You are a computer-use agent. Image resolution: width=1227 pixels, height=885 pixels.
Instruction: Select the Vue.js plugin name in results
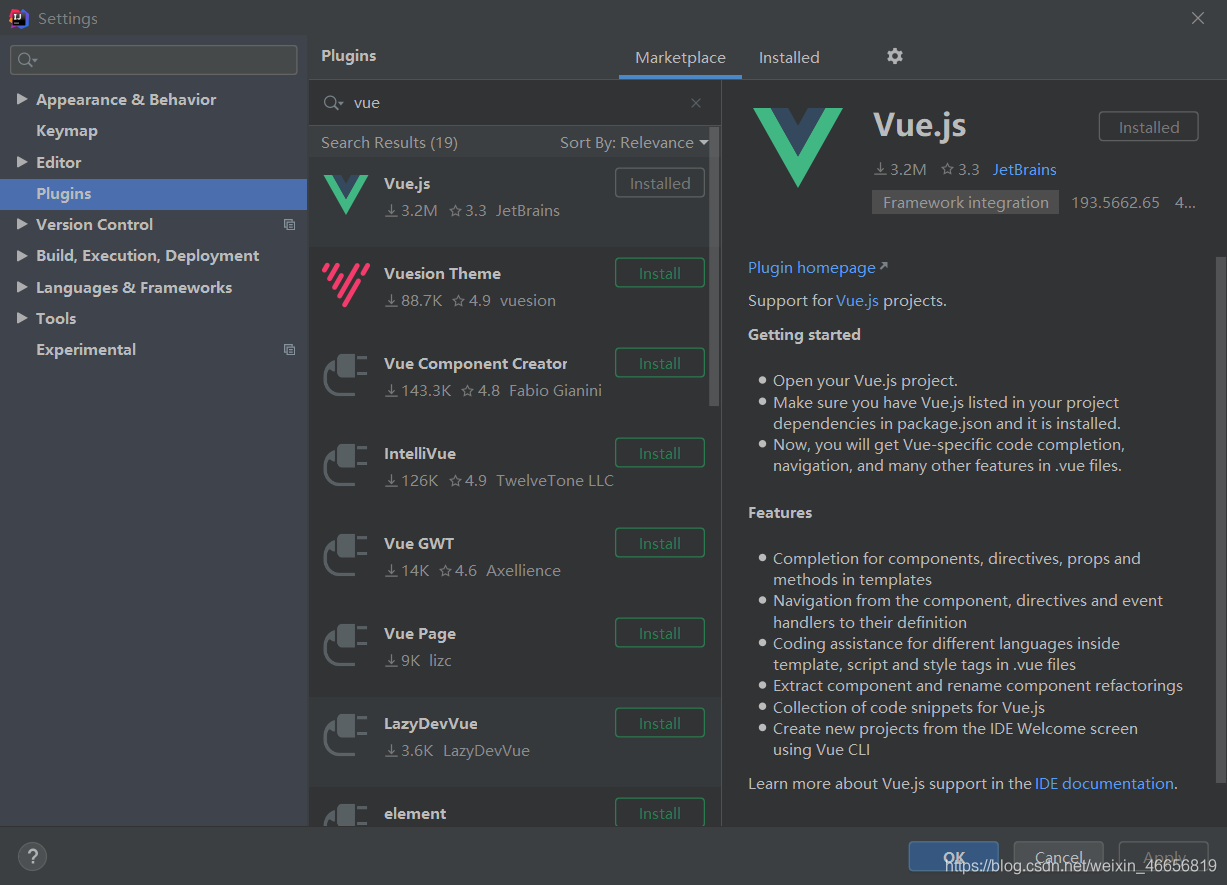pos(407,184)
